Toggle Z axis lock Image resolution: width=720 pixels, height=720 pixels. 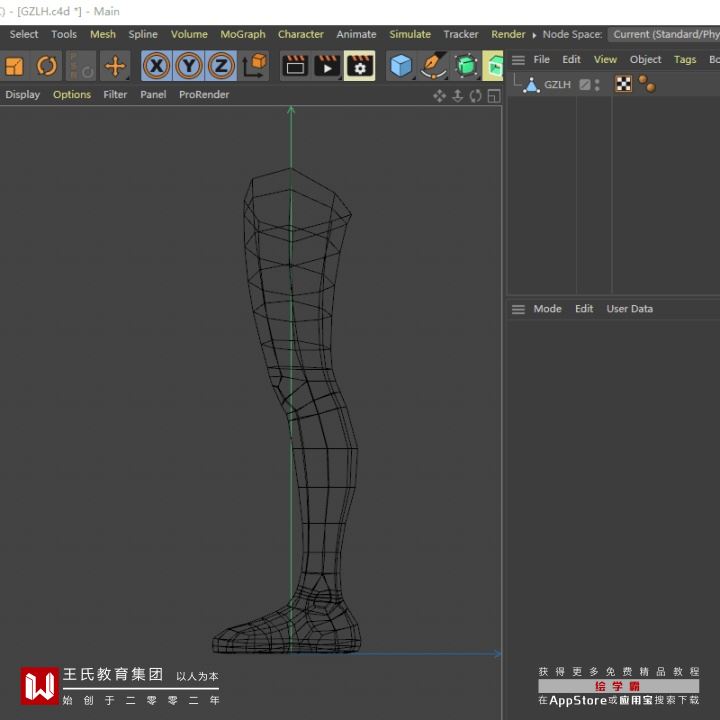coord(221,67)
